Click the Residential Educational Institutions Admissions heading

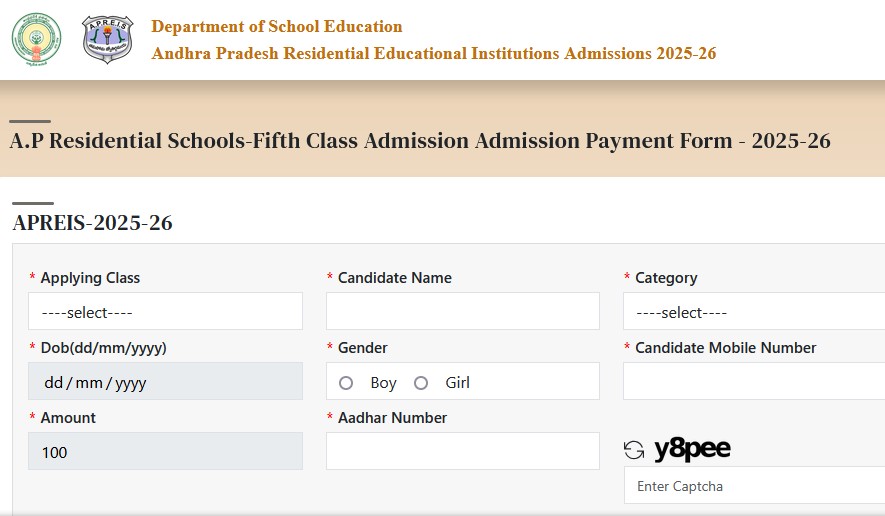click(x=434, y=54)
